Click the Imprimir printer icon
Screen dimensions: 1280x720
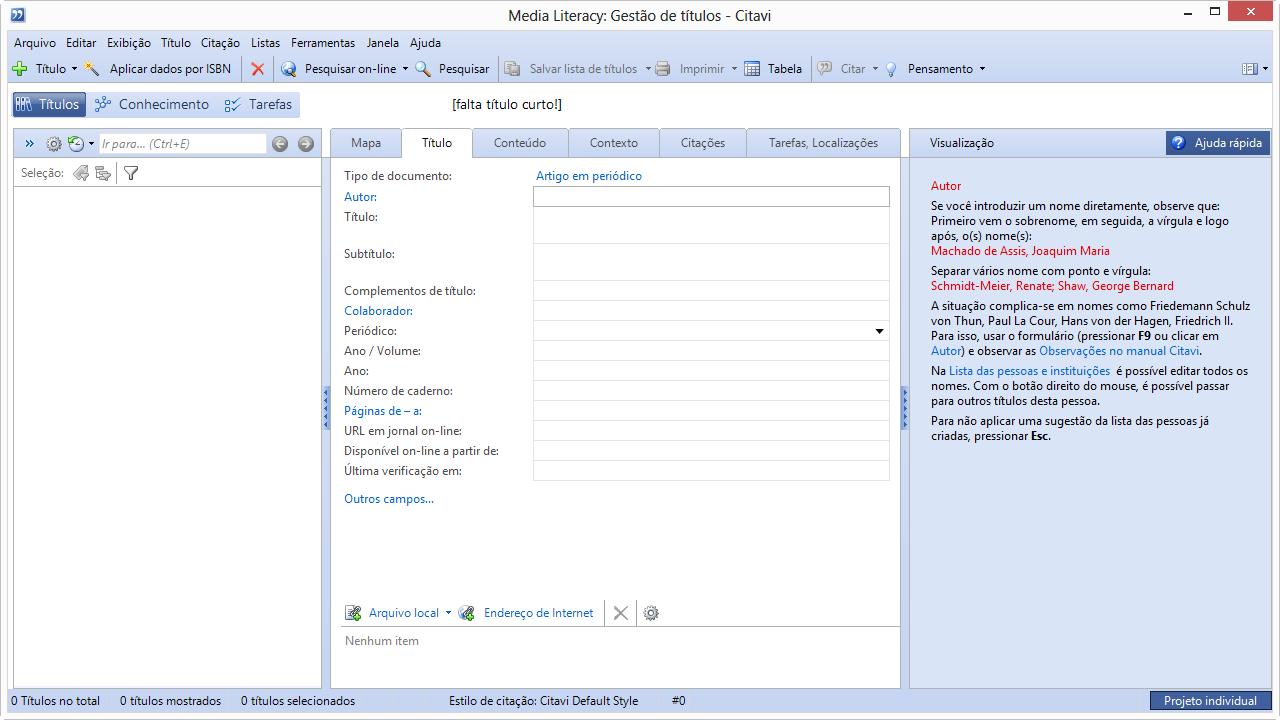point(663,69)
